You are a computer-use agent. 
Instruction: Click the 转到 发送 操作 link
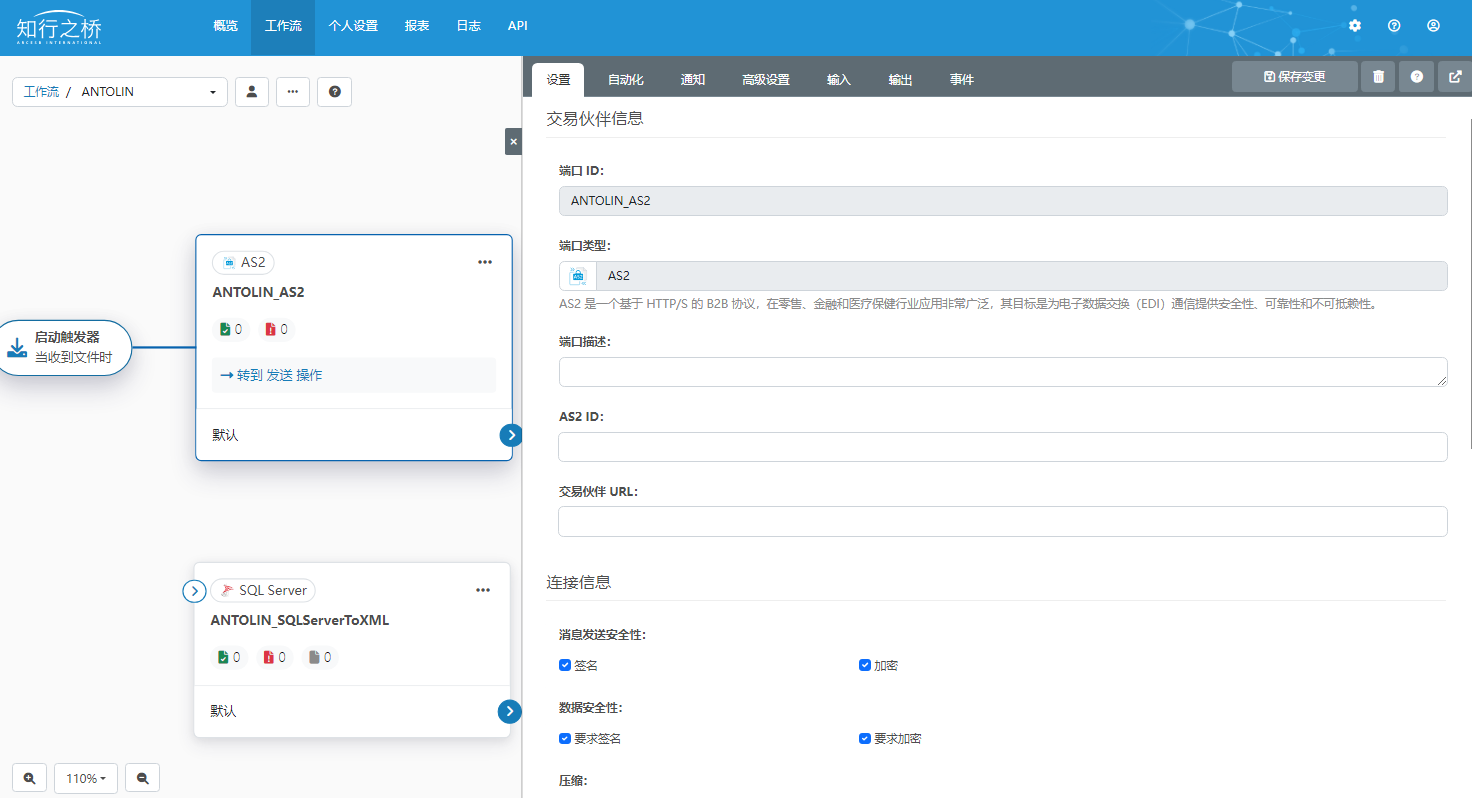point(271,376)
